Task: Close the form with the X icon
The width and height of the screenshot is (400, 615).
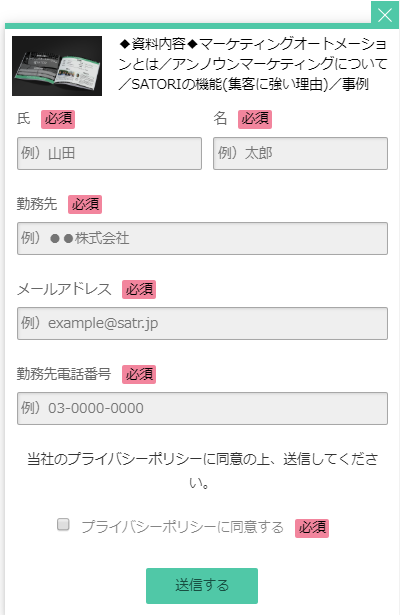Action: point(385,15)
